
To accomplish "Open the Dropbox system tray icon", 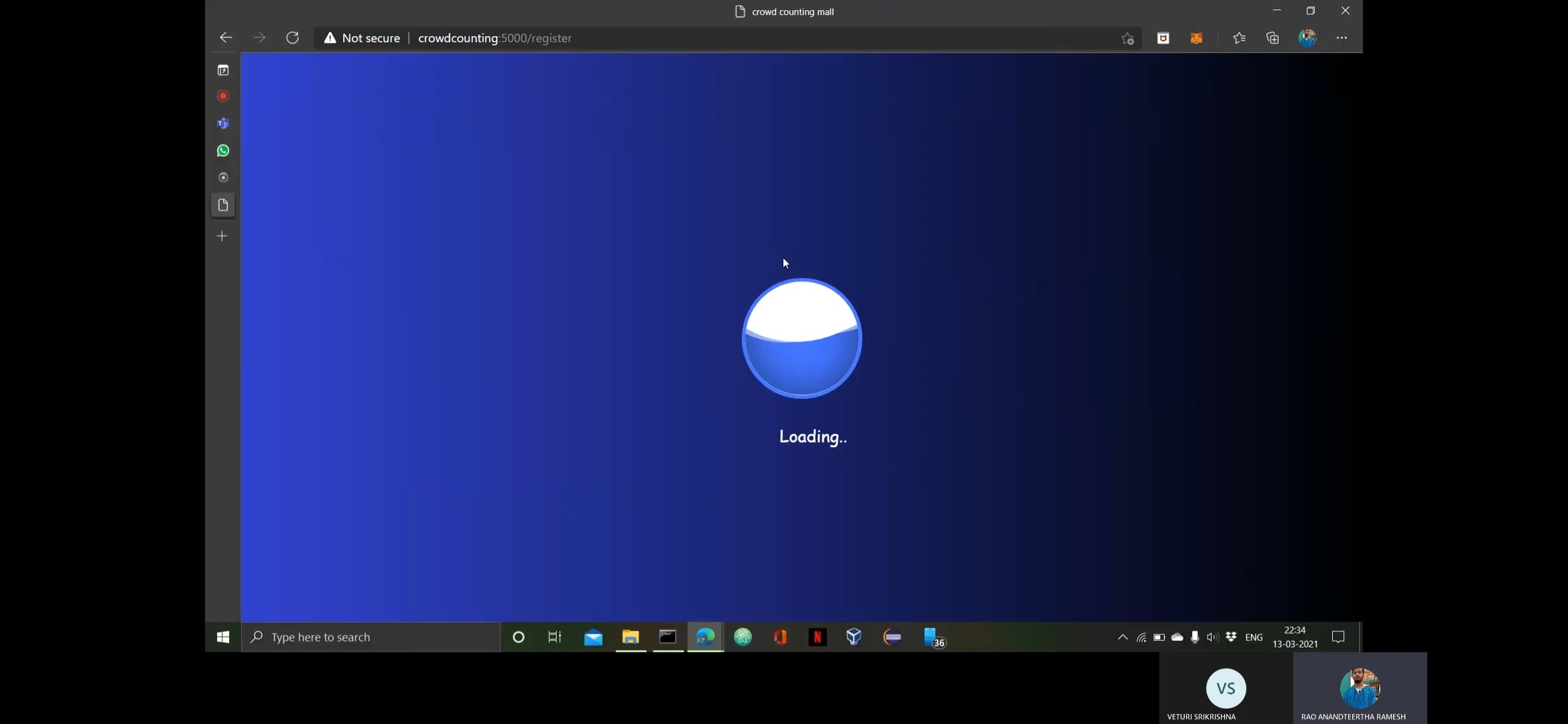I will pyautogui.click(x=1230, y=638).
